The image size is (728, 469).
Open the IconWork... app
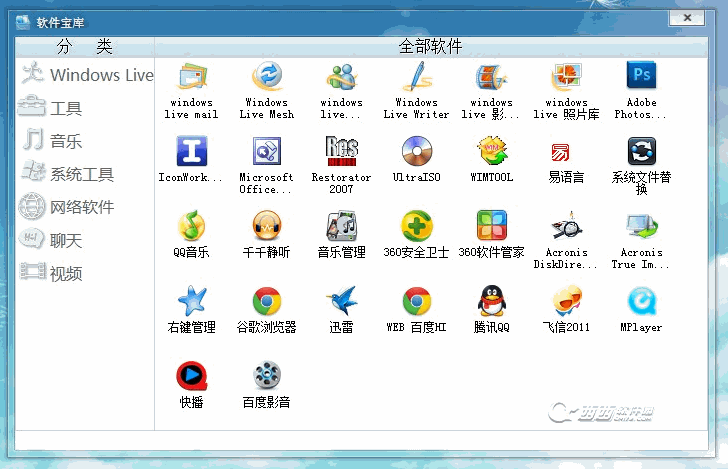coord(191,151)
